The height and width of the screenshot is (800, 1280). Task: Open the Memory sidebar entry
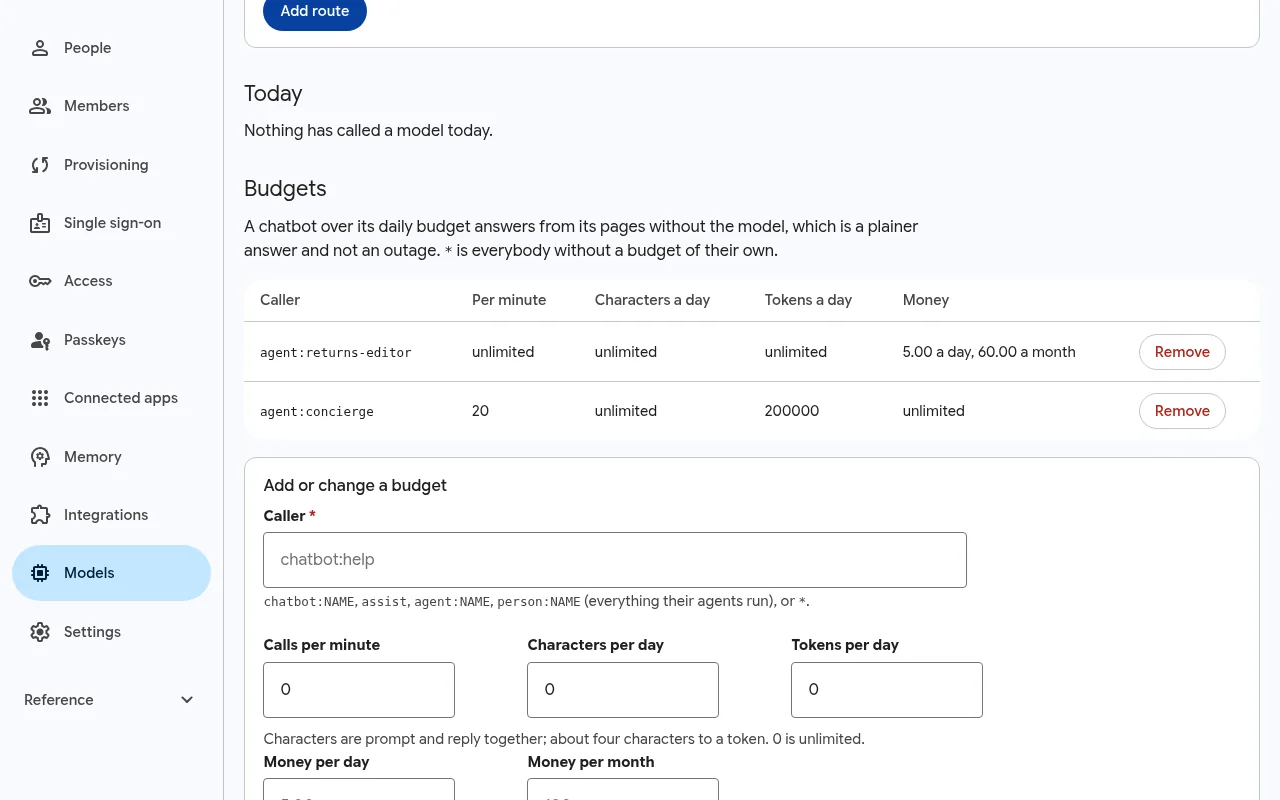click(x=112, y=457)
